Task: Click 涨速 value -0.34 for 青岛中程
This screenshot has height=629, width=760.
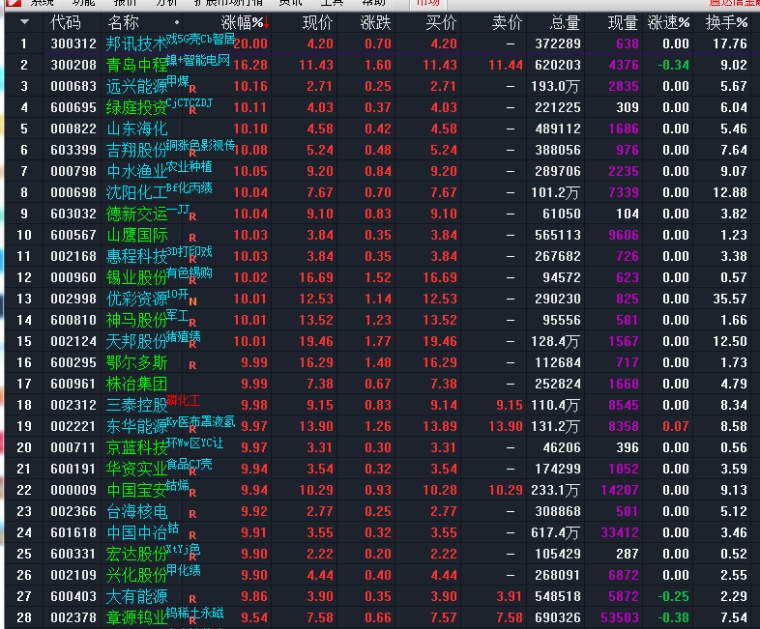Action: point(673,65)
